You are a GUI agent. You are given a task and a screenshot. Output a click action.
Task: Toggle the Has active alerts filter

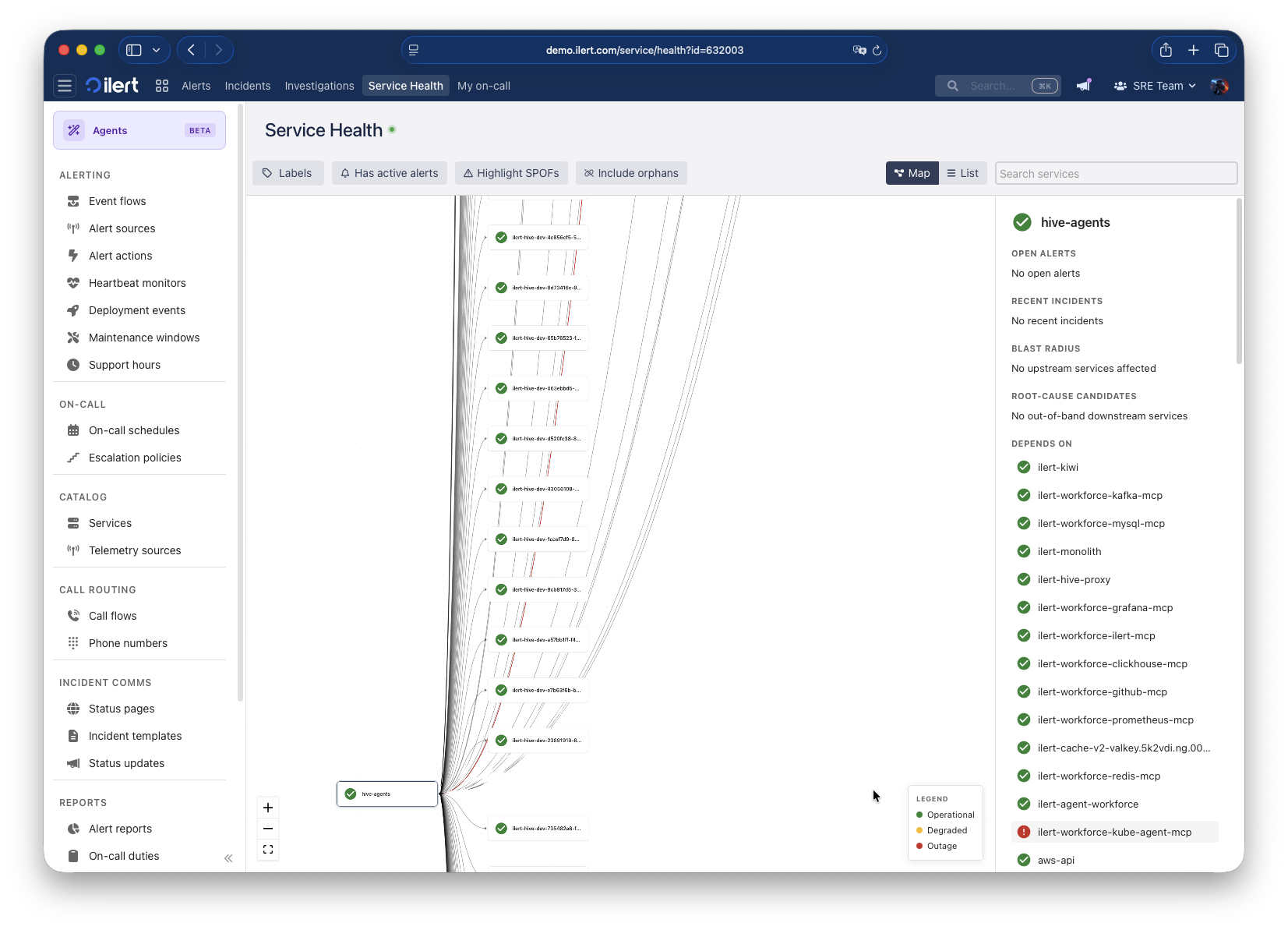390,173
